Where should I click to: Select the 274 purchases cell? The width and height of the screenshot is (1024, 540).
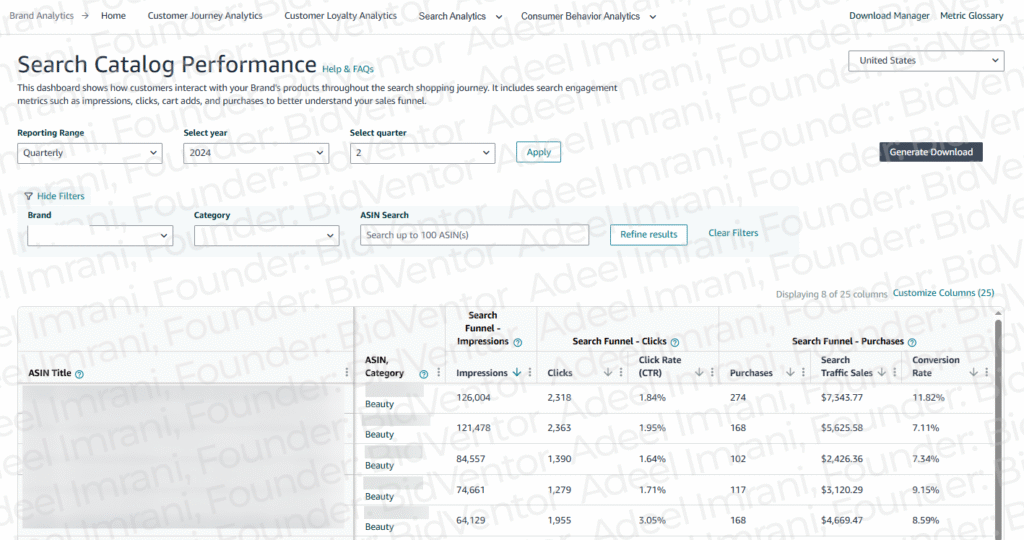[738, 398]
